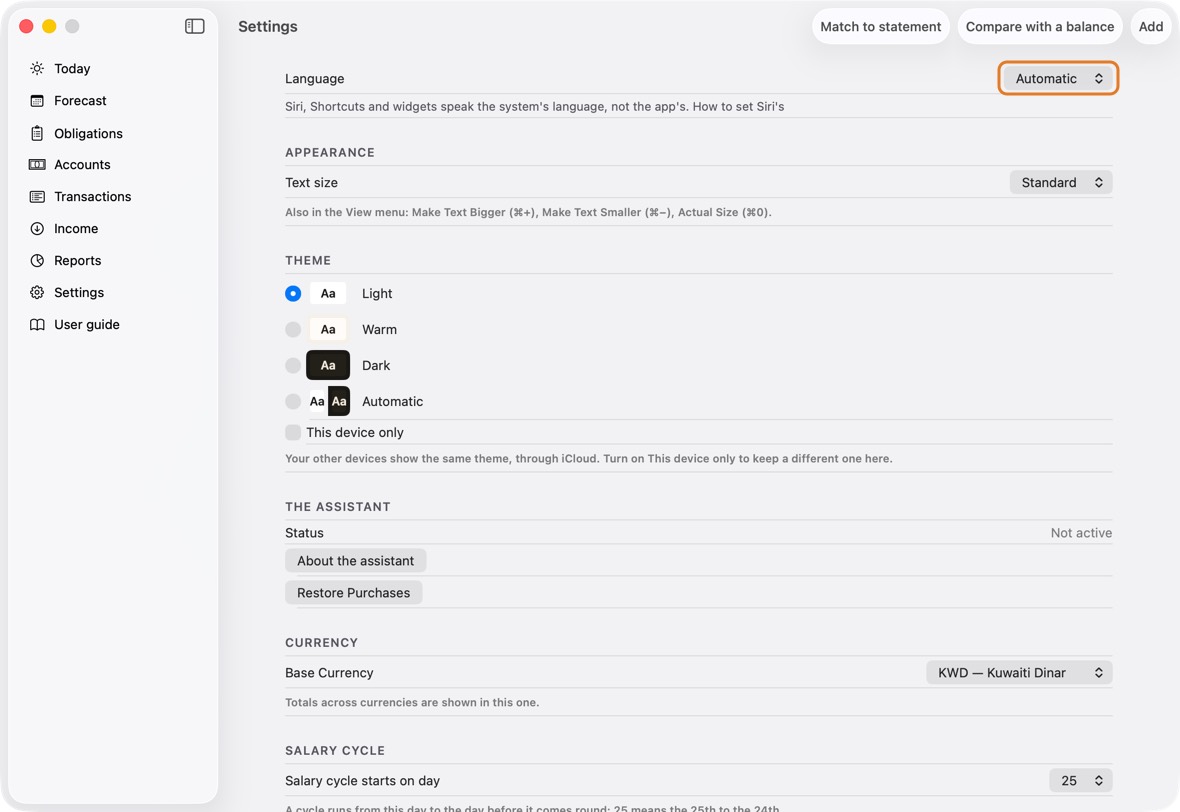Open the Text size Standard dropdown
Viewport: 1180px width, 812px height.
1061,182
